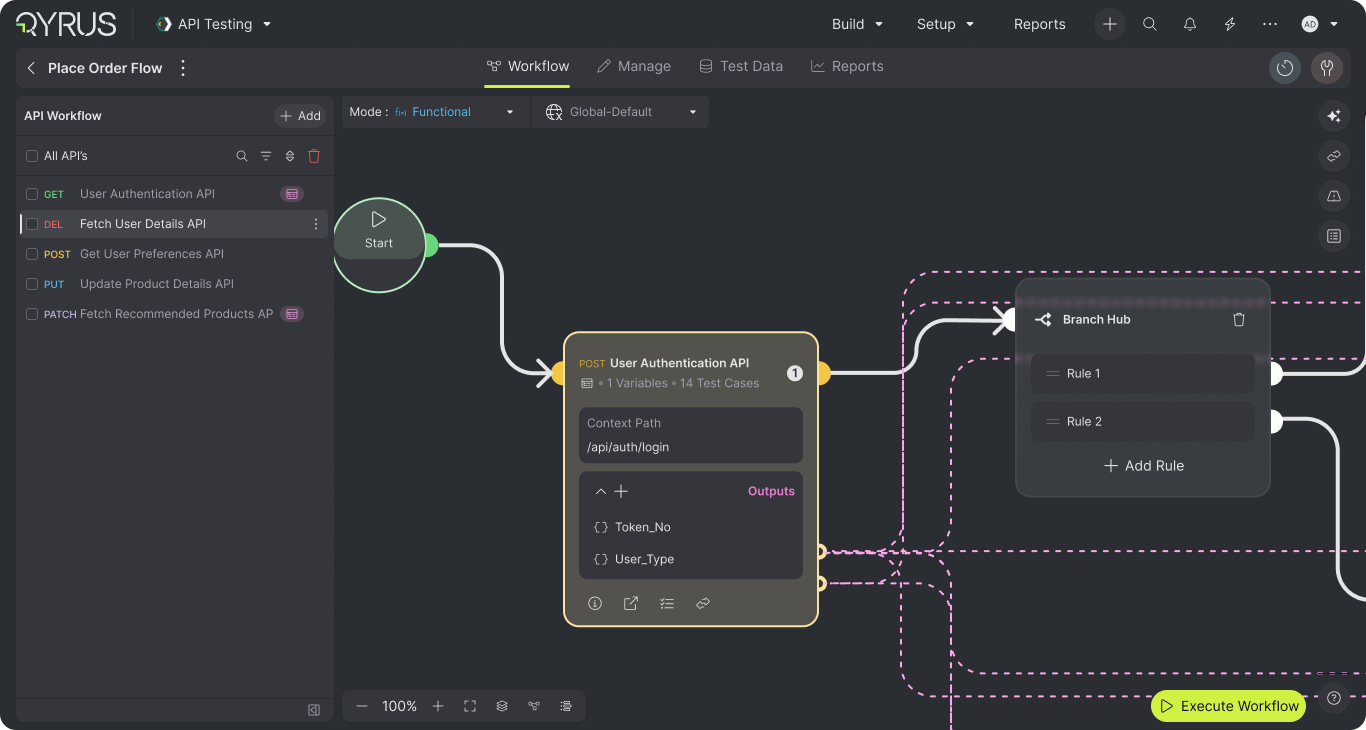Open the Mode Functional dropdown
The image size is (1366, 730).
click(x=435, y=112)
